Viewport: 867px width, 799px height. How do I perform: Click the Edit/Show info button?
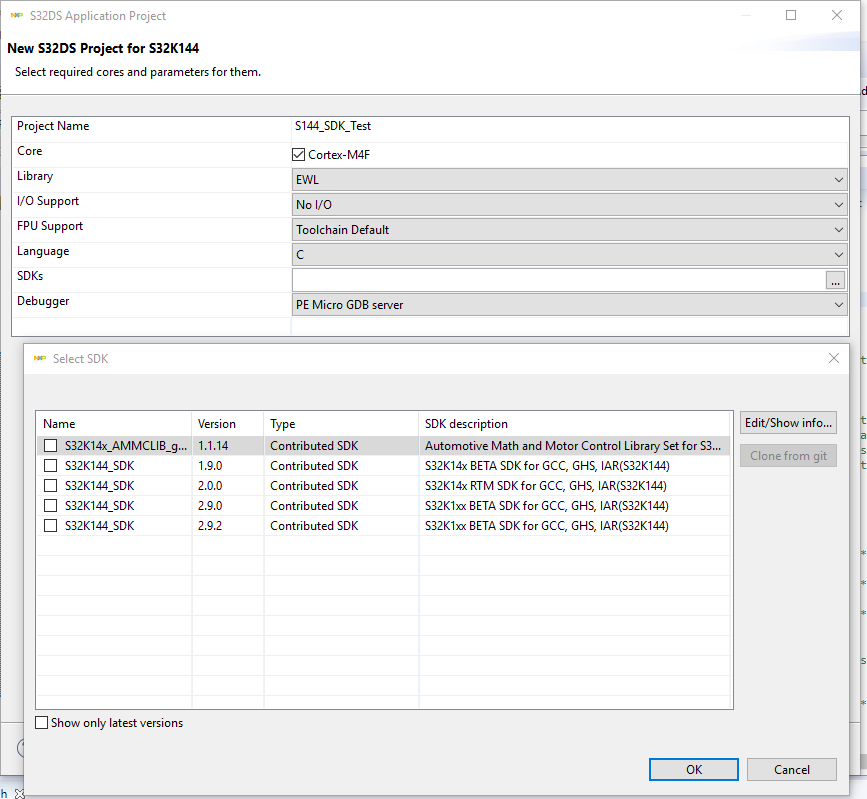pyautogui.click(x=788, y=423)
